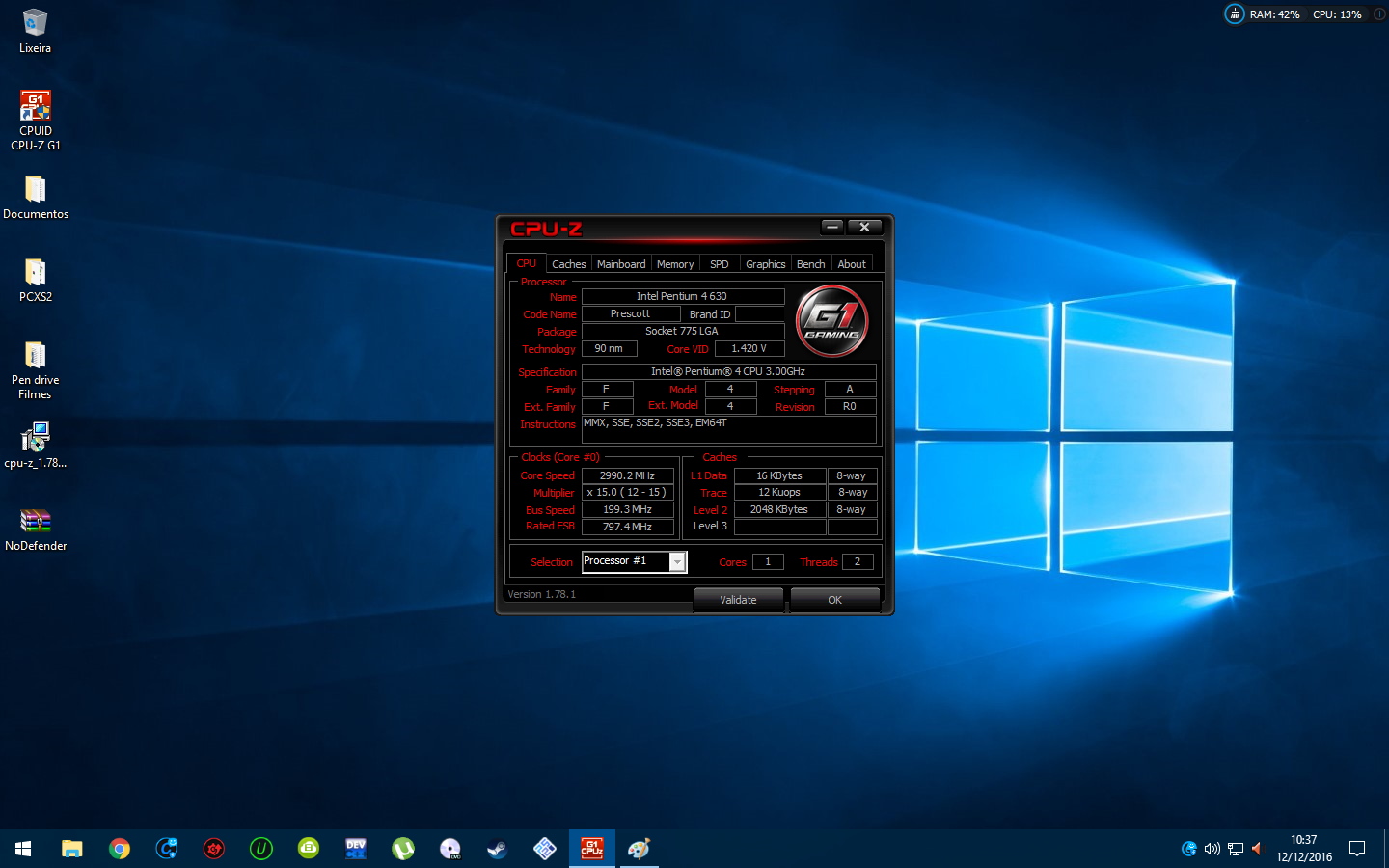Screen dimensions: 1389x868
Task: Select the CPU tab
Action: pos(526,263)
